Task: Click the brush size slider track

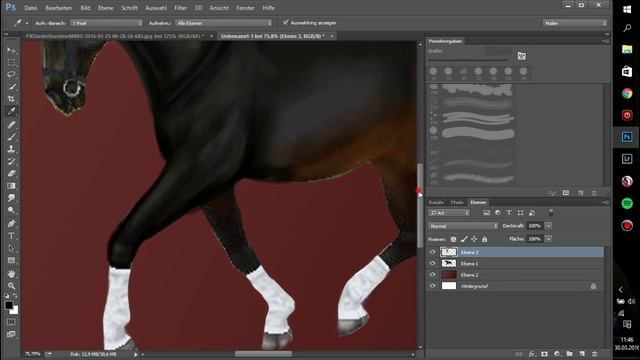Action: (468, 60)
